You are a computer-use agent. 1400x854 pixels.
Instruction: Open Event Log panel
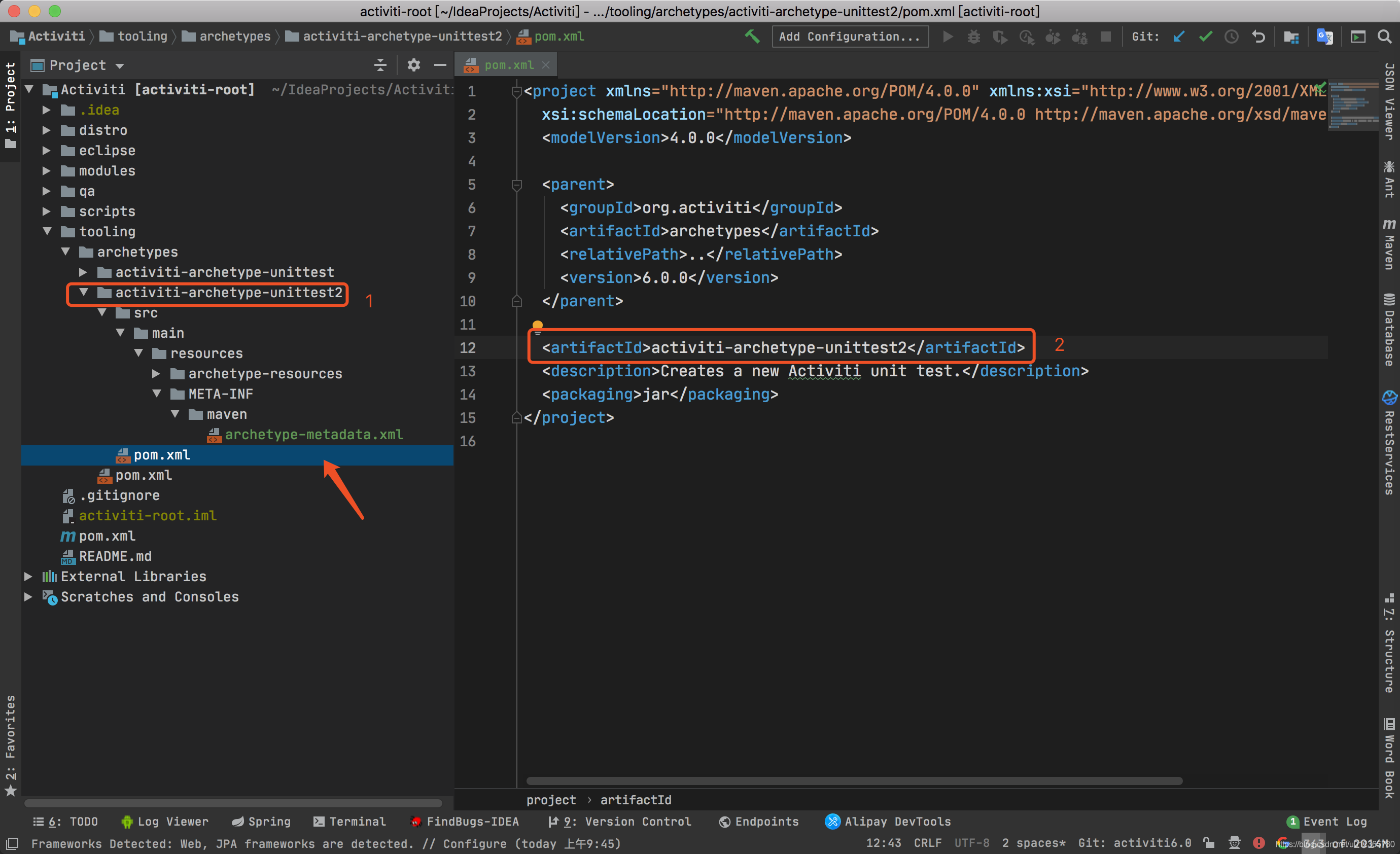pos(1327,822)
